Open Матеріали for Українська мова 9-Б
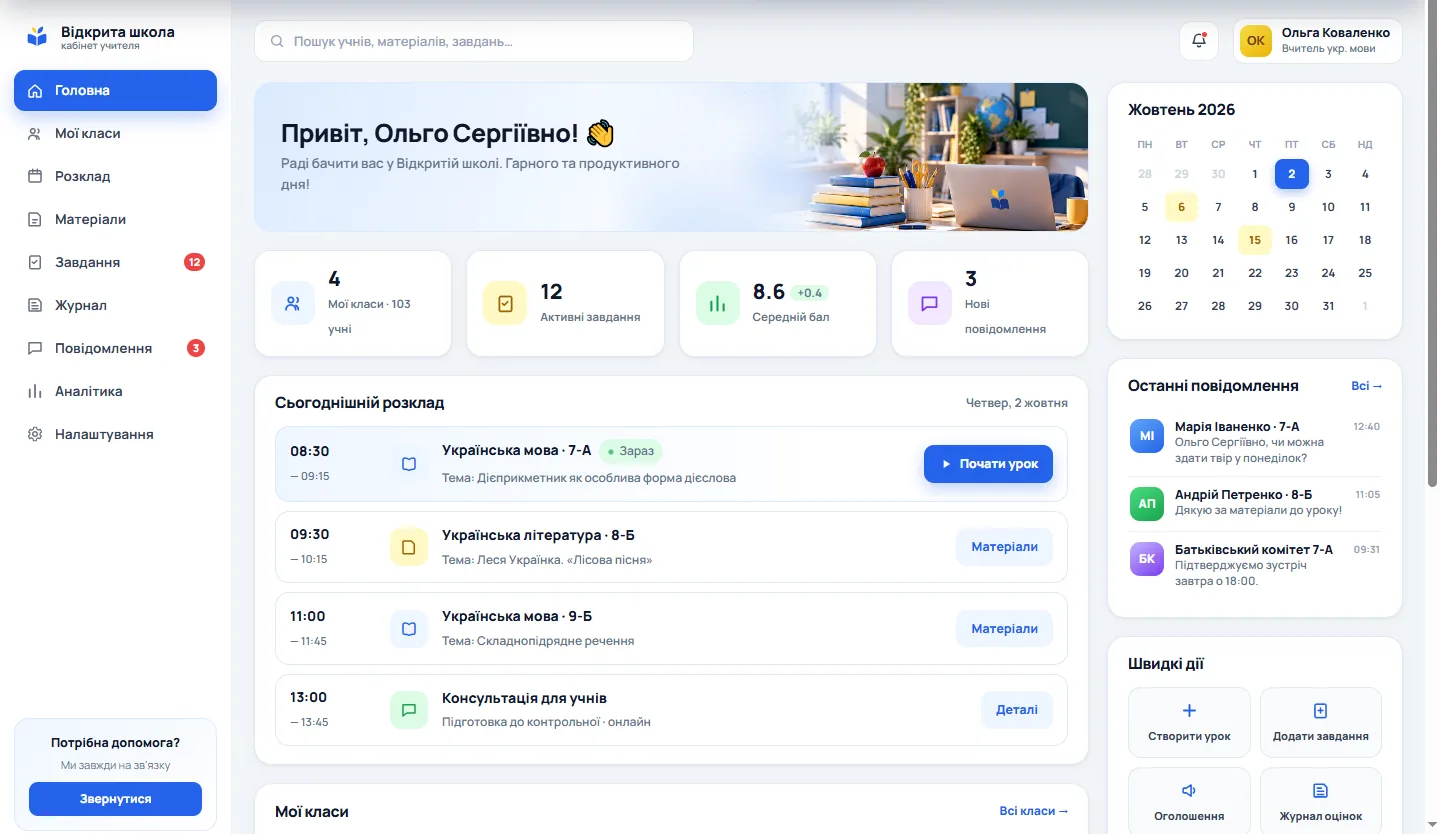Image resolution: width=1440 pixels, height=834 pixels. pyautogui.click(x=1004, y=629)
